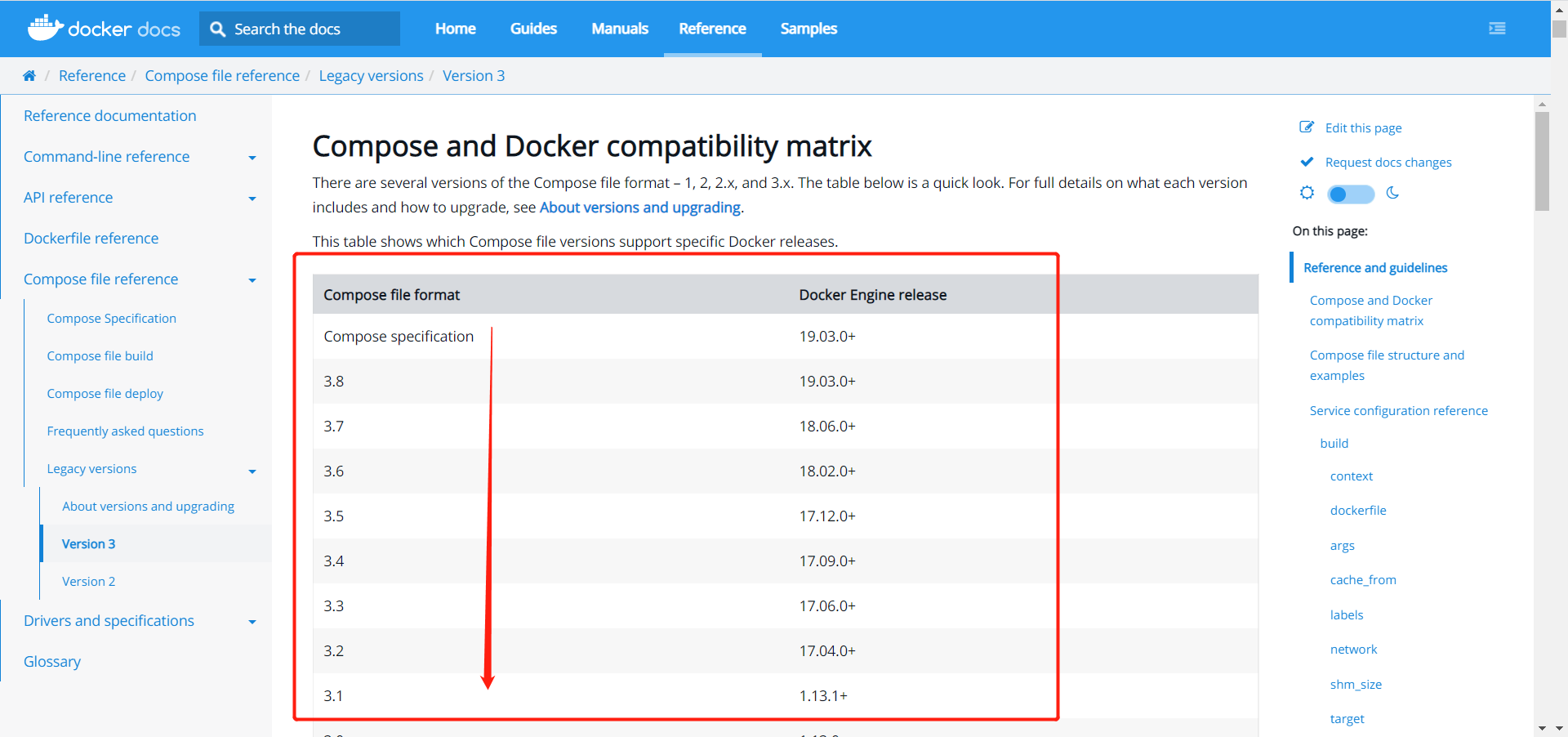The height and width of the screenshot is (737, 1568).
Task: Select Version 2 in the sidebar
Action: [88, 582]
